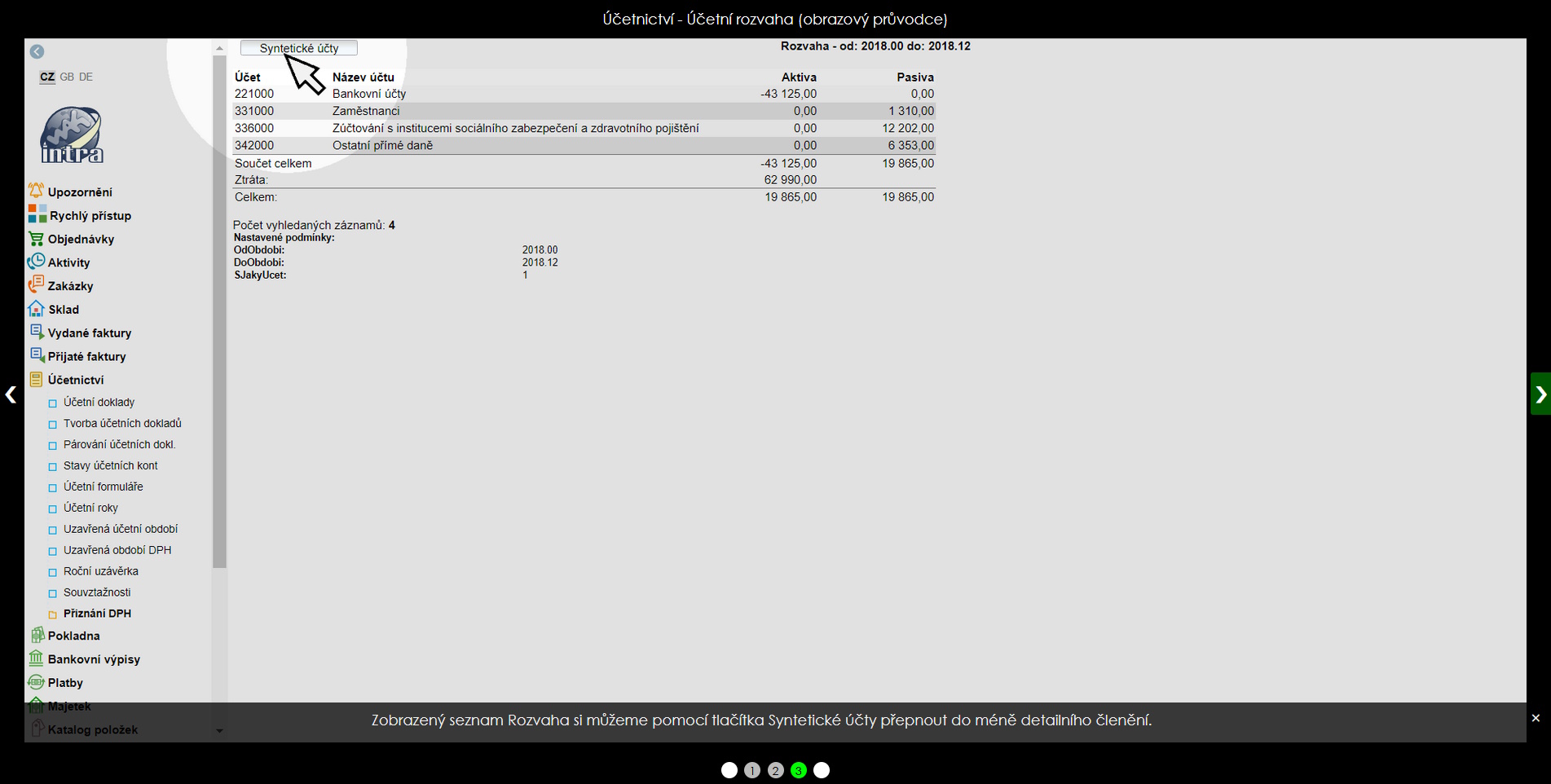Viewport: 1551px width, 784px height.
Task: Open Účetní doklady submenu item
Action: (x=99, y=402)
